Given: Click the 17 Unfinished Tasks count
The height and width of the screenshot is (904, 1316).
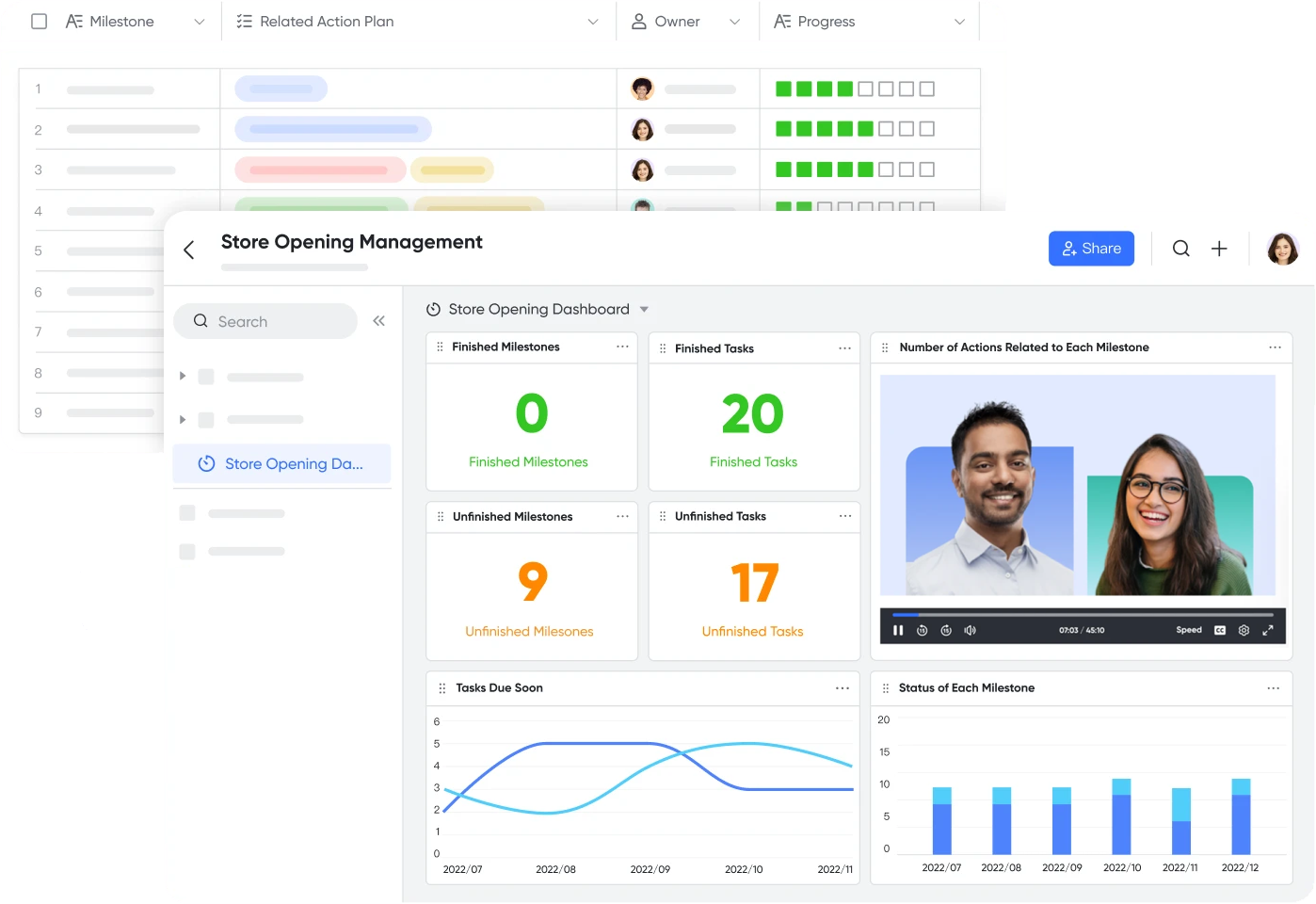Looking at the screenshot, I should (x=754, y=583).
